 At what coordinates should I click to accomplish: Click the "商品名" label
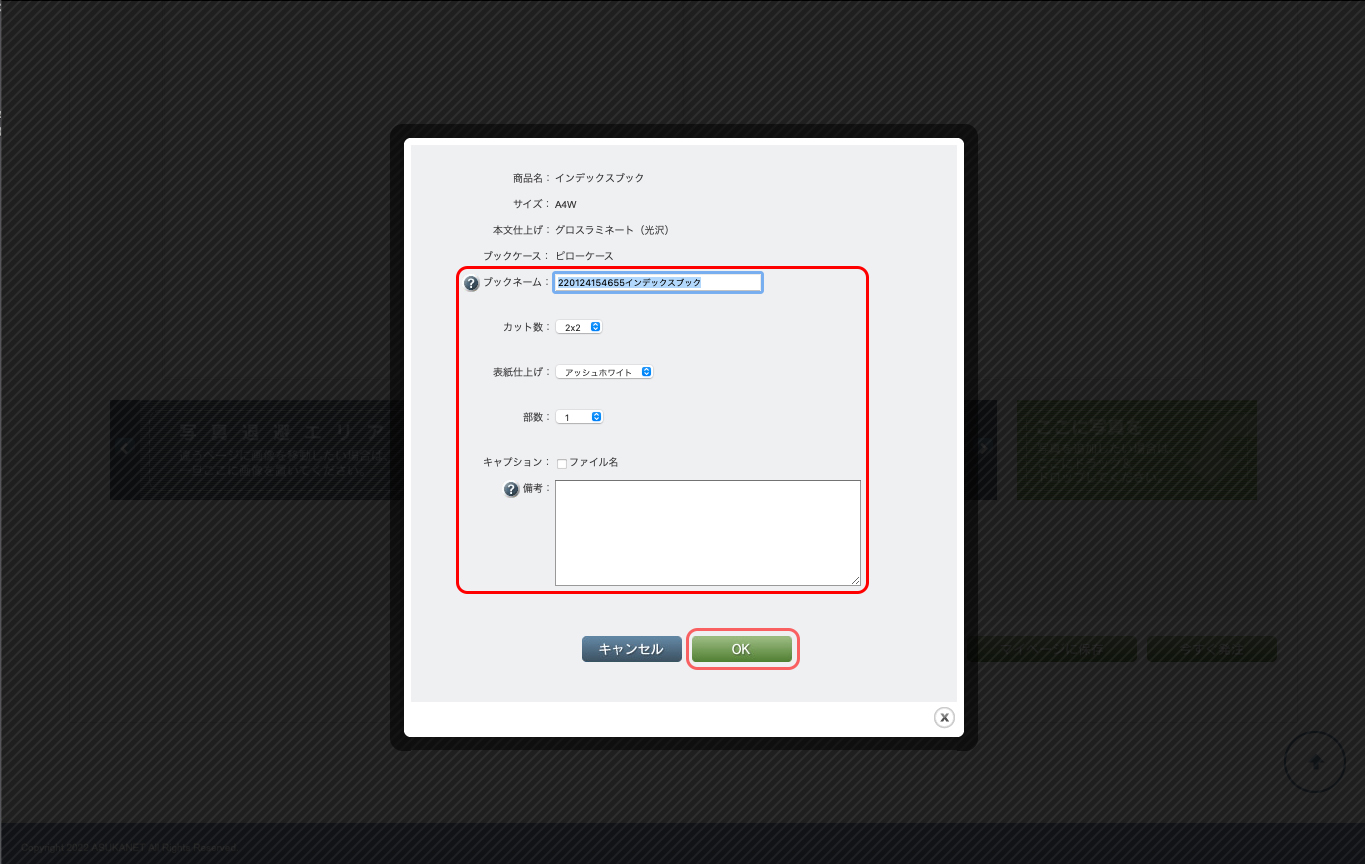click(x=528, y=178)
